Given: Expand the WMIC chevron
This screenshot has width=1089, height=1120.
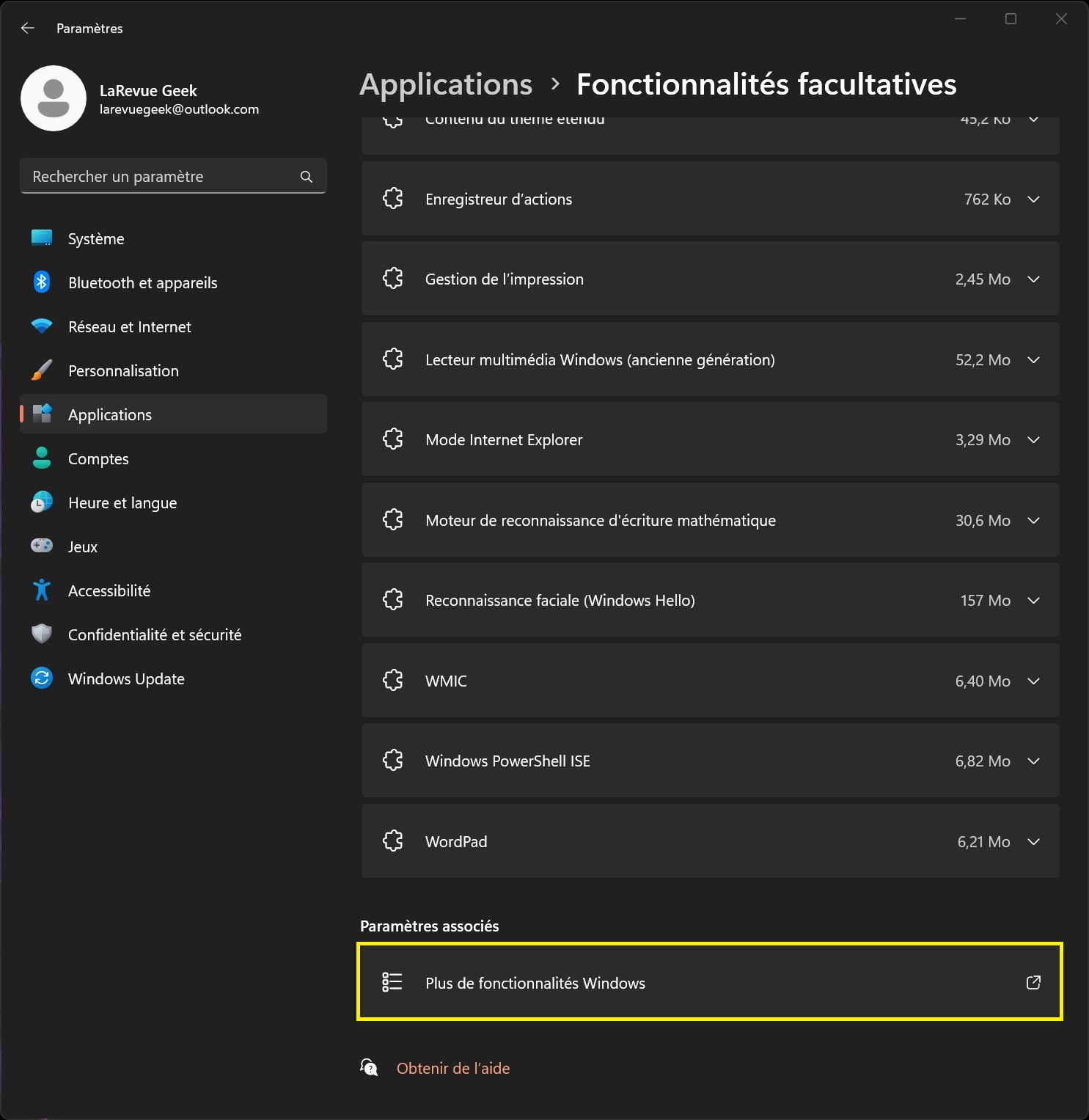Looking at the screenshot, I should click(1033, 681).
